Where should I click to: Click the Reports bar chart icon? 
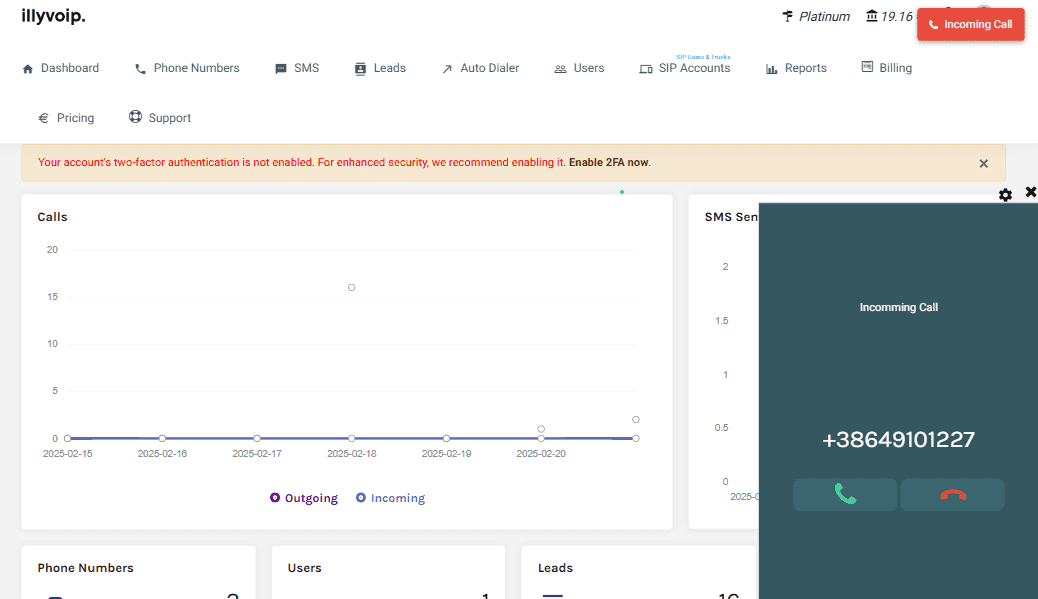point(772,69)
